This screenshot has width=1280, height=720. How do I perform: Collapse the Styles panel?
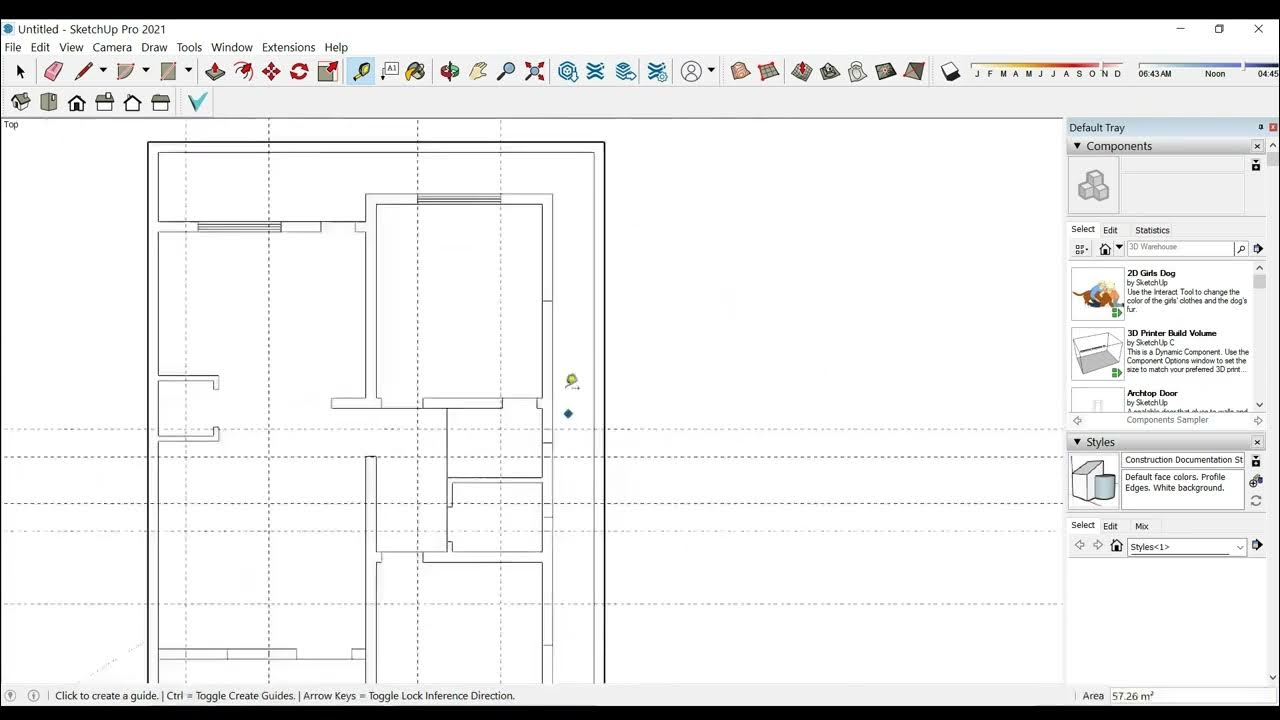pos(1077,442)
